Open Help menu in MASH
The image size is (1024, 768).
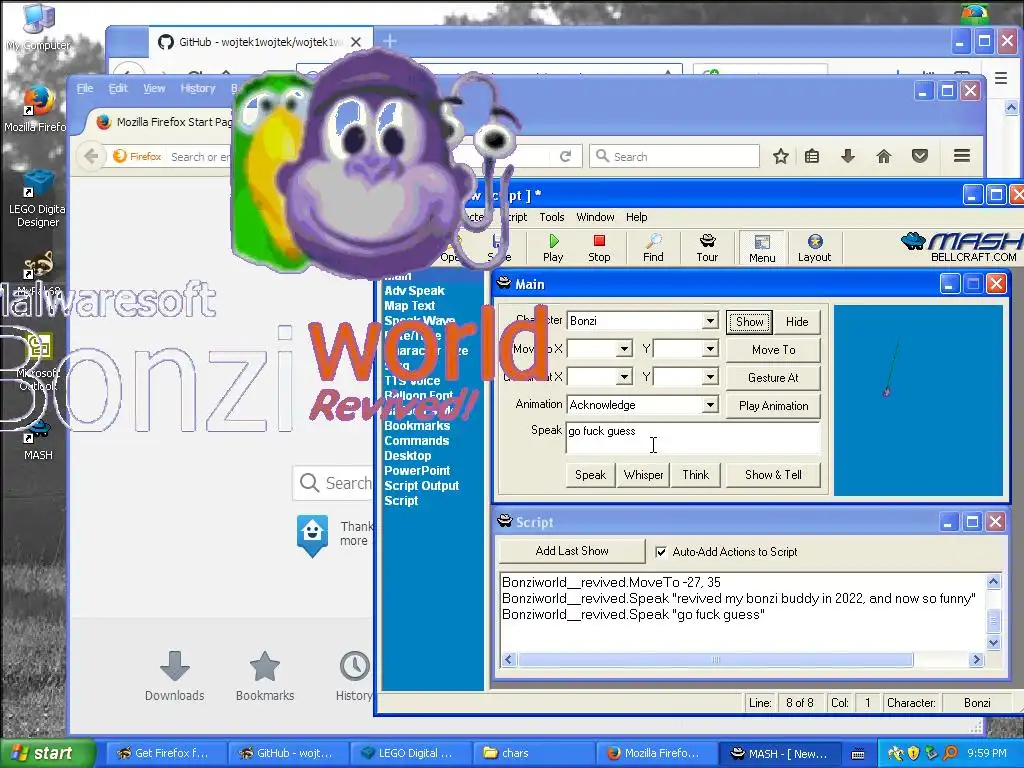pyautogui.click(x=637, y=217)
